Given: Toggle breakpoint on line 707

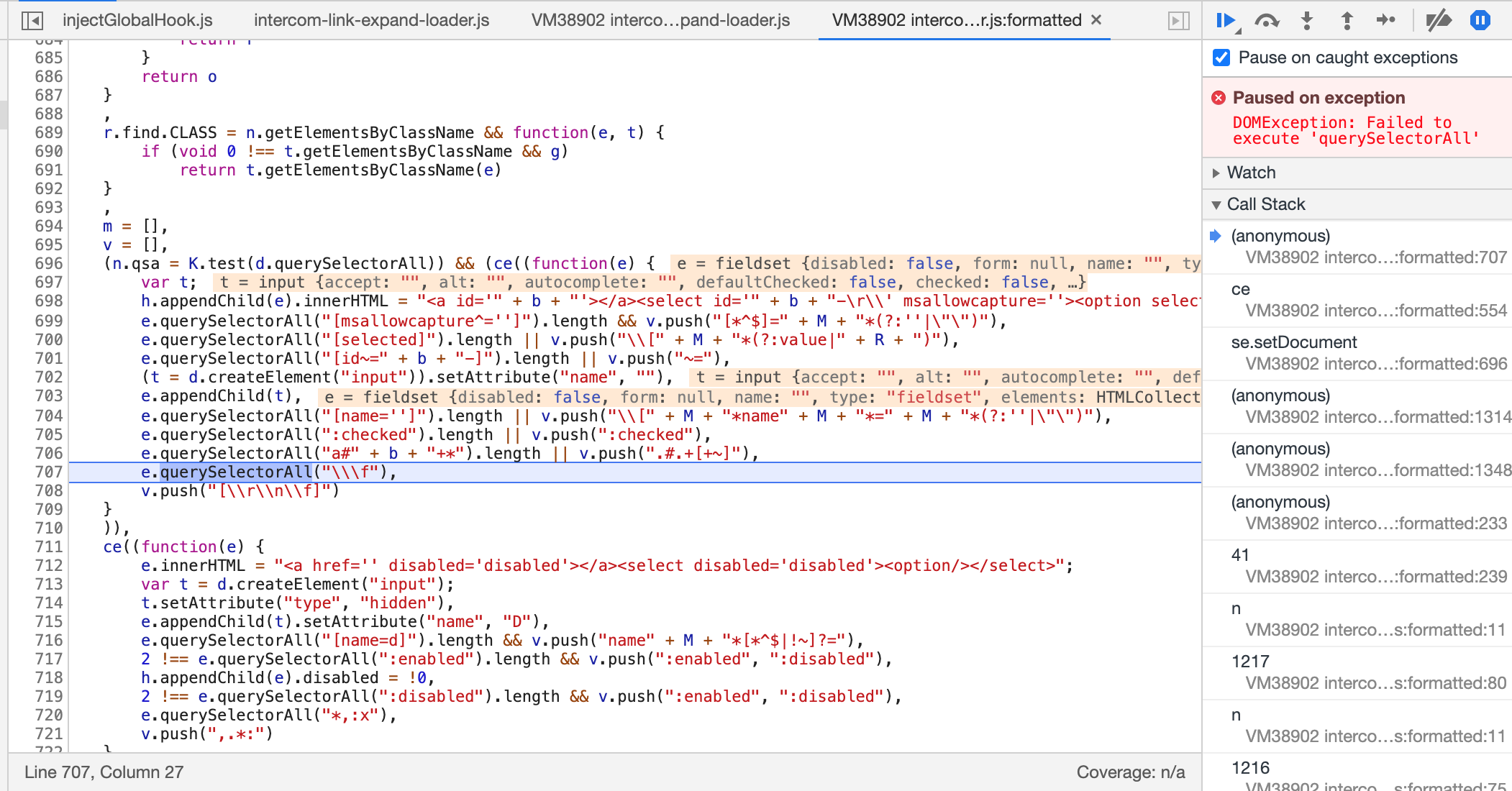Looking at the screenshot, I should [47, 472].
